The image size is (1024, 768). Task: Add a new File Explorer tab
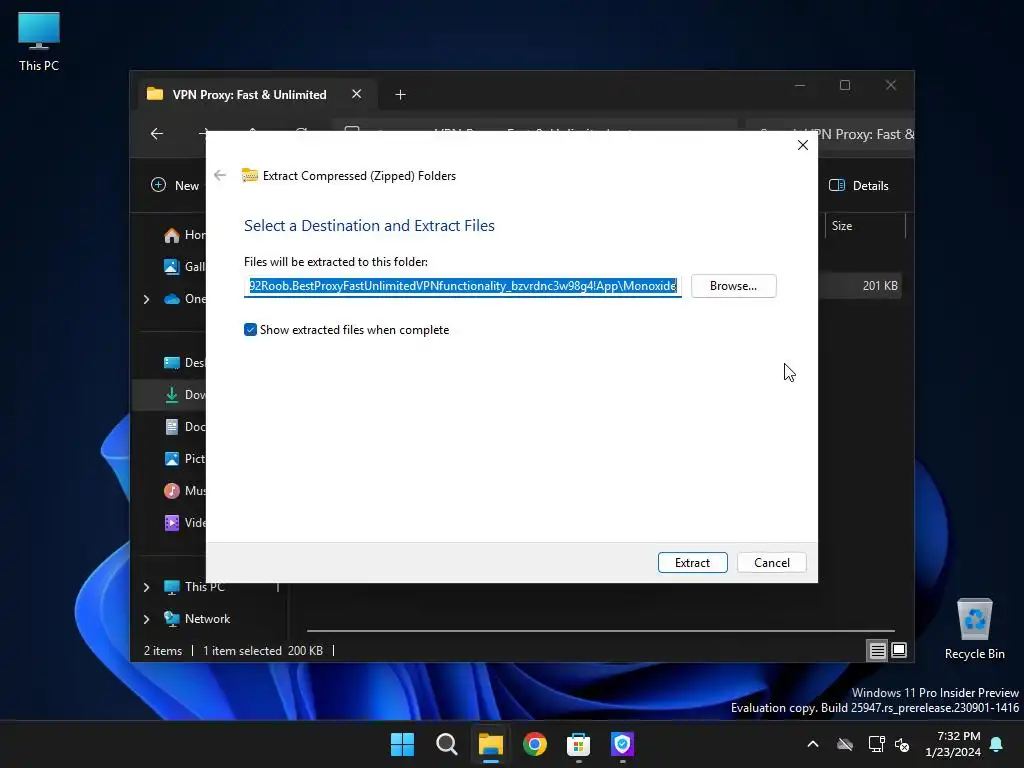400,95
